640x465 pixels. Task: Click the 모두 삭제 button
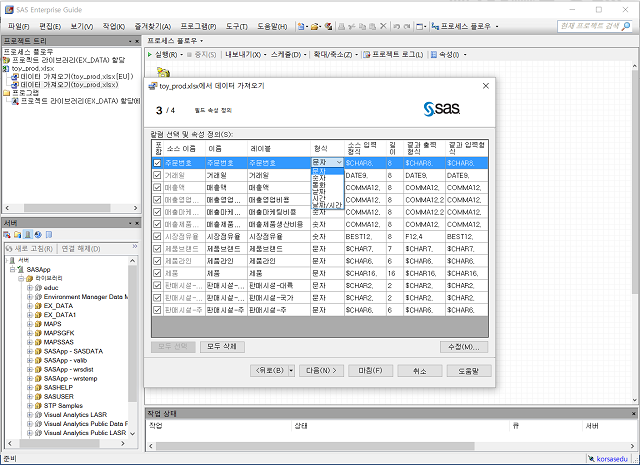[x=222, y=346]
